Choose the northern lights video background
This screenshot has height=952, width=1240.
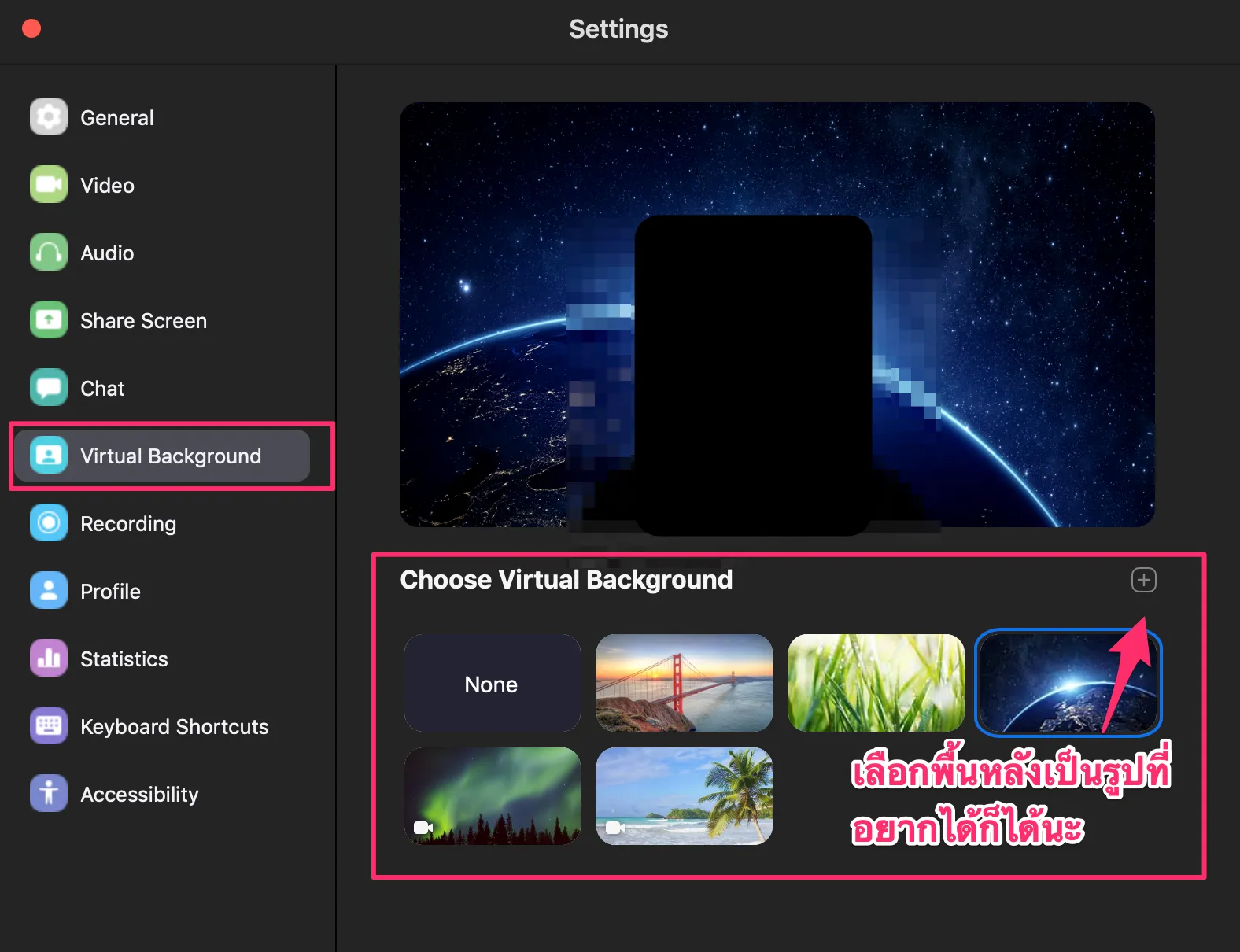point(493,796)
